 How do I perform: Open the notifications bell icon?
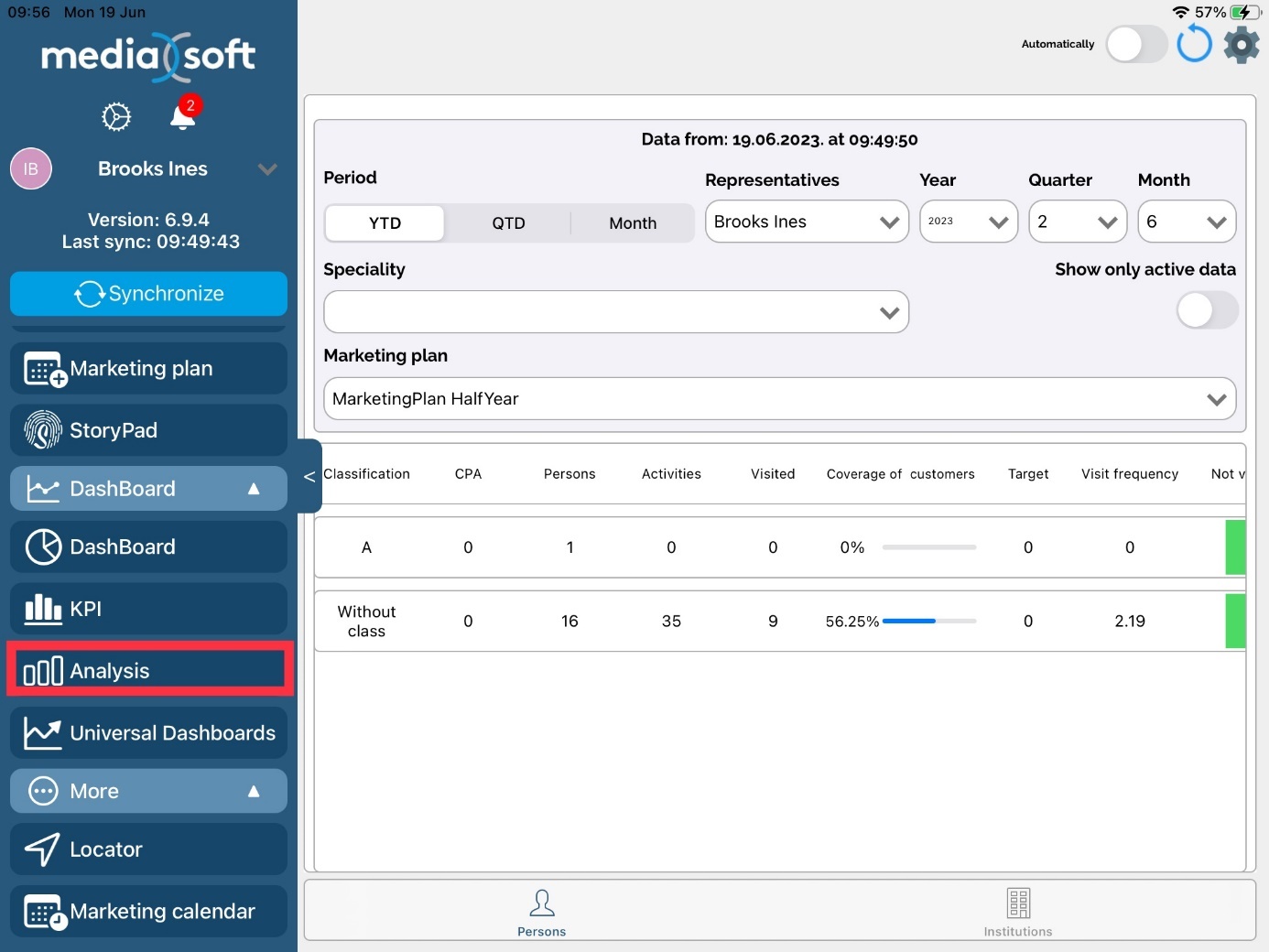click(x=182, y=117)
